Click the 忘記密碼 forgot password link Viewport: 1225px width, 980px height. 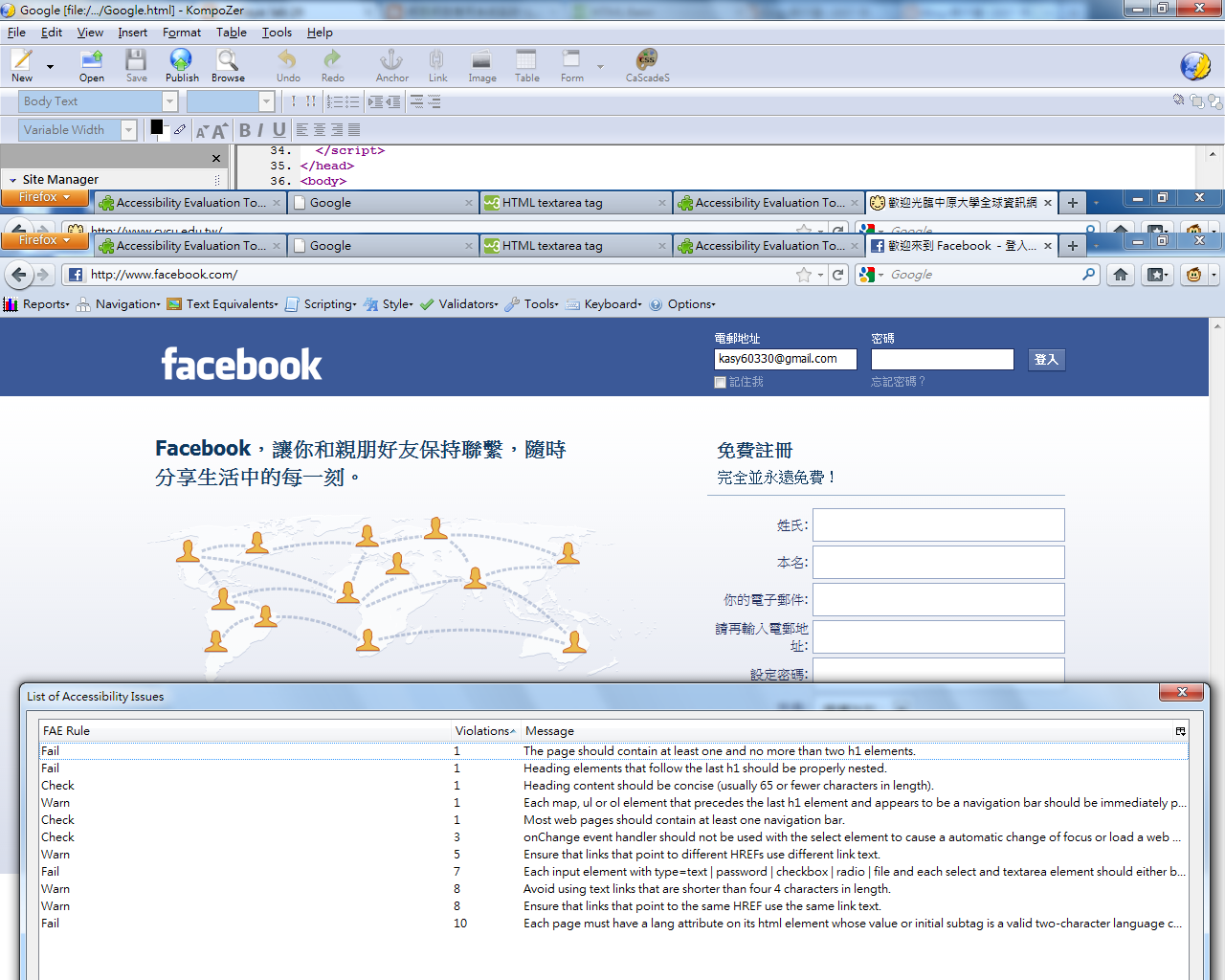898,382
